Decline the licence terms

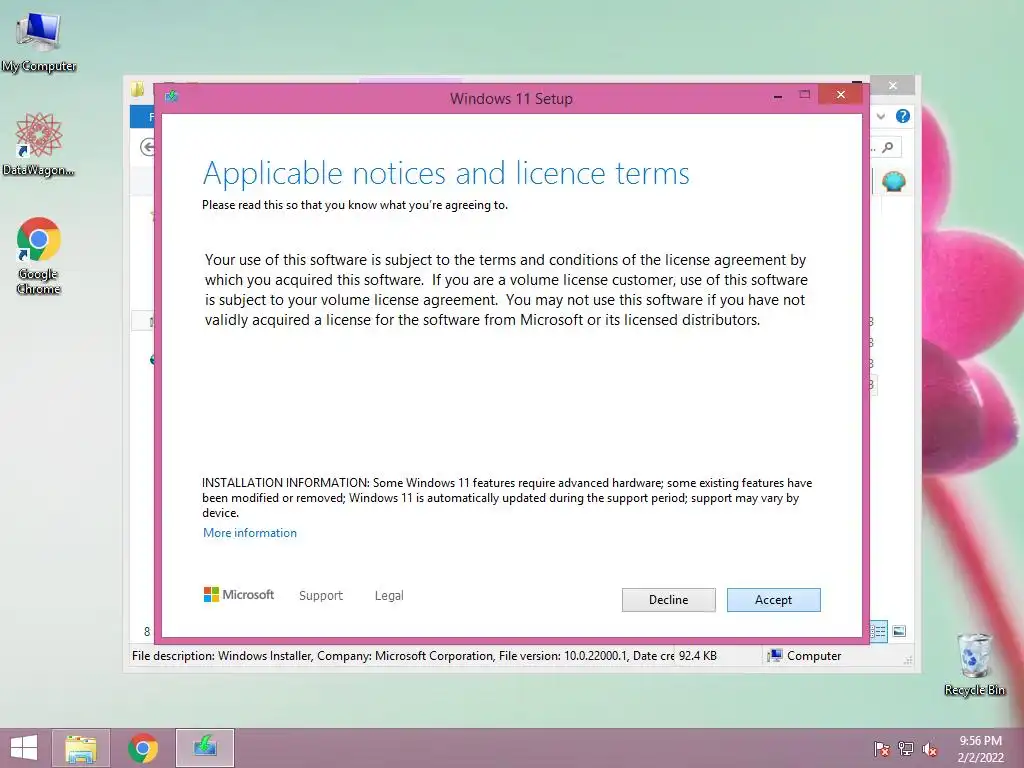[668, 600]
